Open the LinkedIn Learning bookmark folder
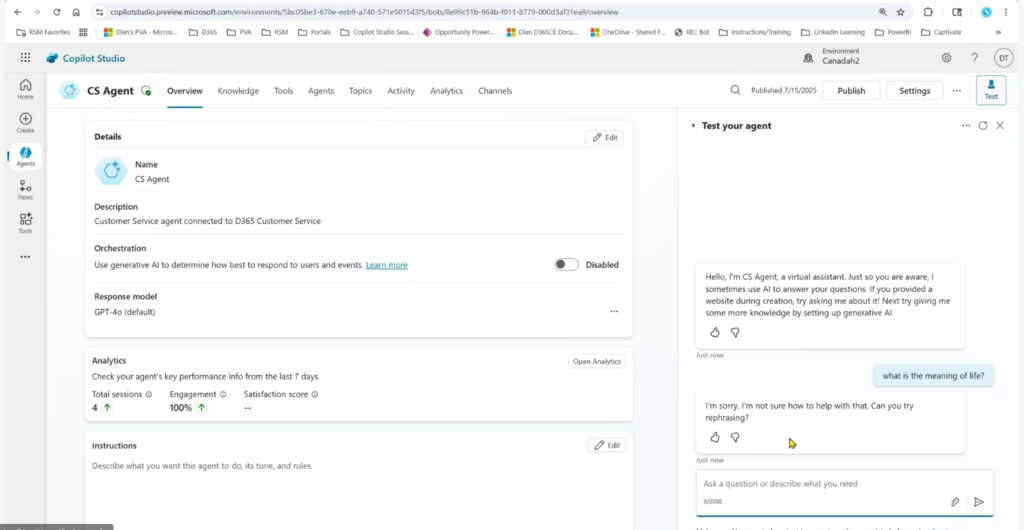 (x=833, y=32)
